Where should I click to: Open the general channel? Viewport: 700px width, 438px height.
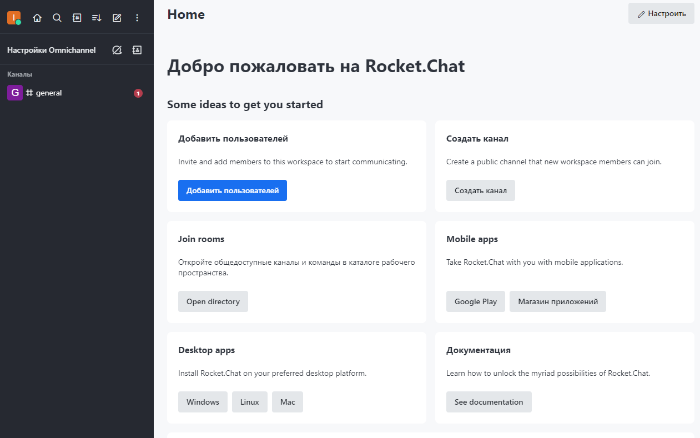(77, 93)
